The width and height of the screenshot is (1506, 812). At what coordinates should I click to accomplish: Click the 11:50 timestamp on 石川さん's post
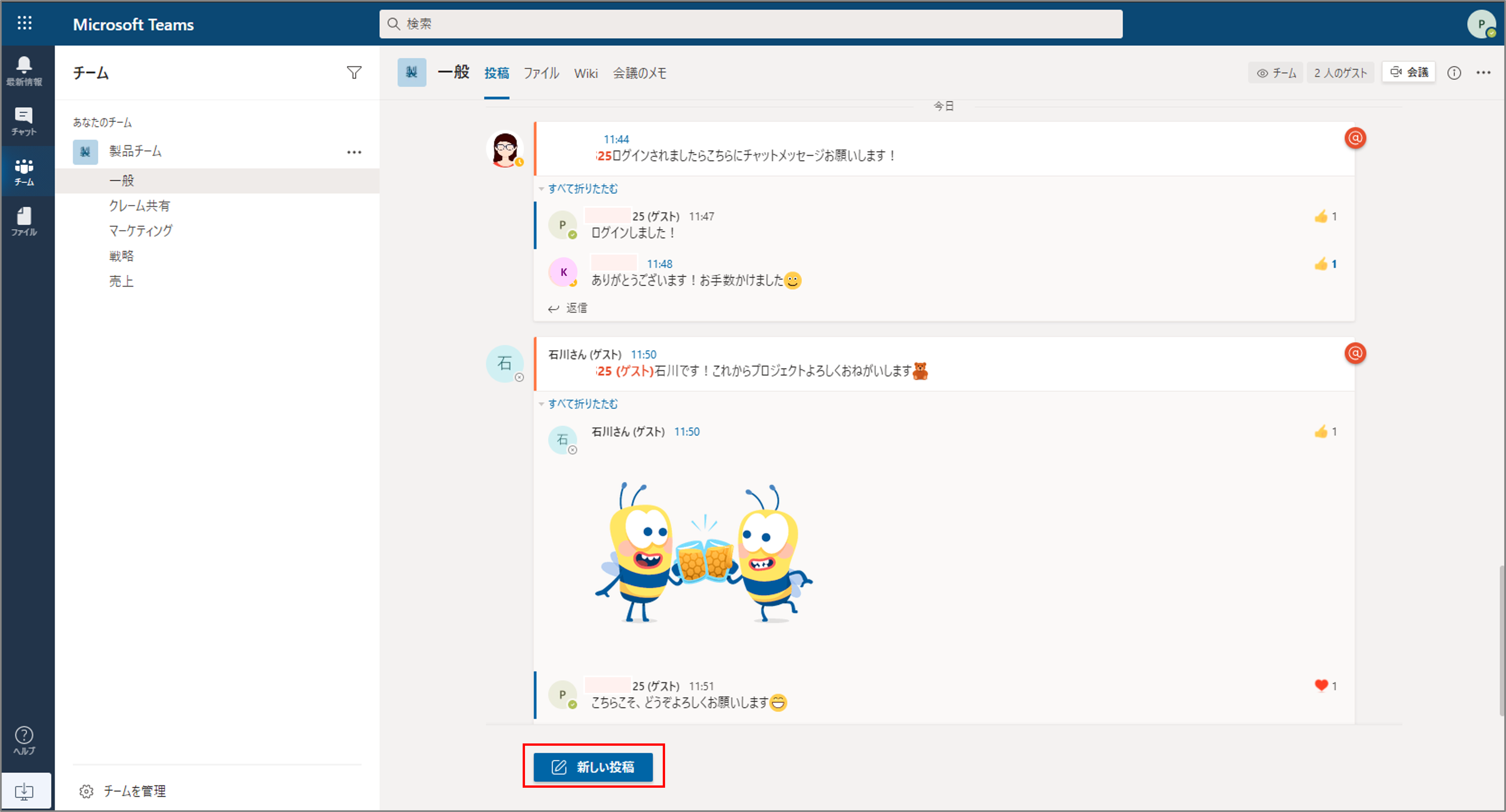(644, 354)
